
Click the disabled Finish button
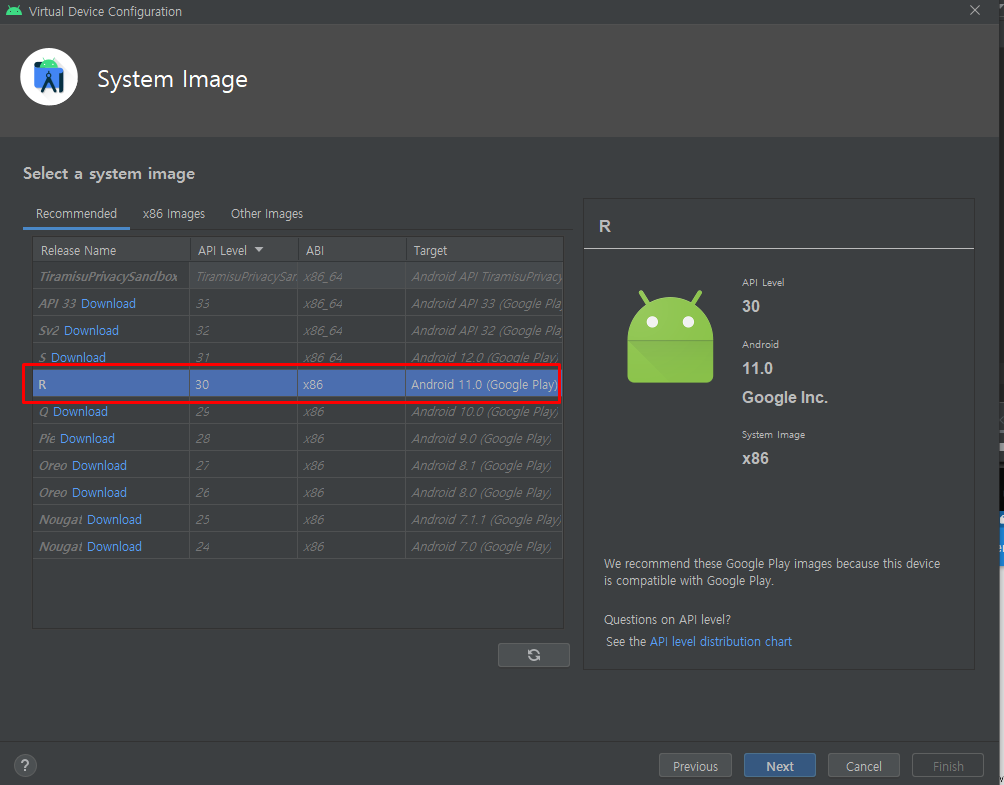pos(948,766)
